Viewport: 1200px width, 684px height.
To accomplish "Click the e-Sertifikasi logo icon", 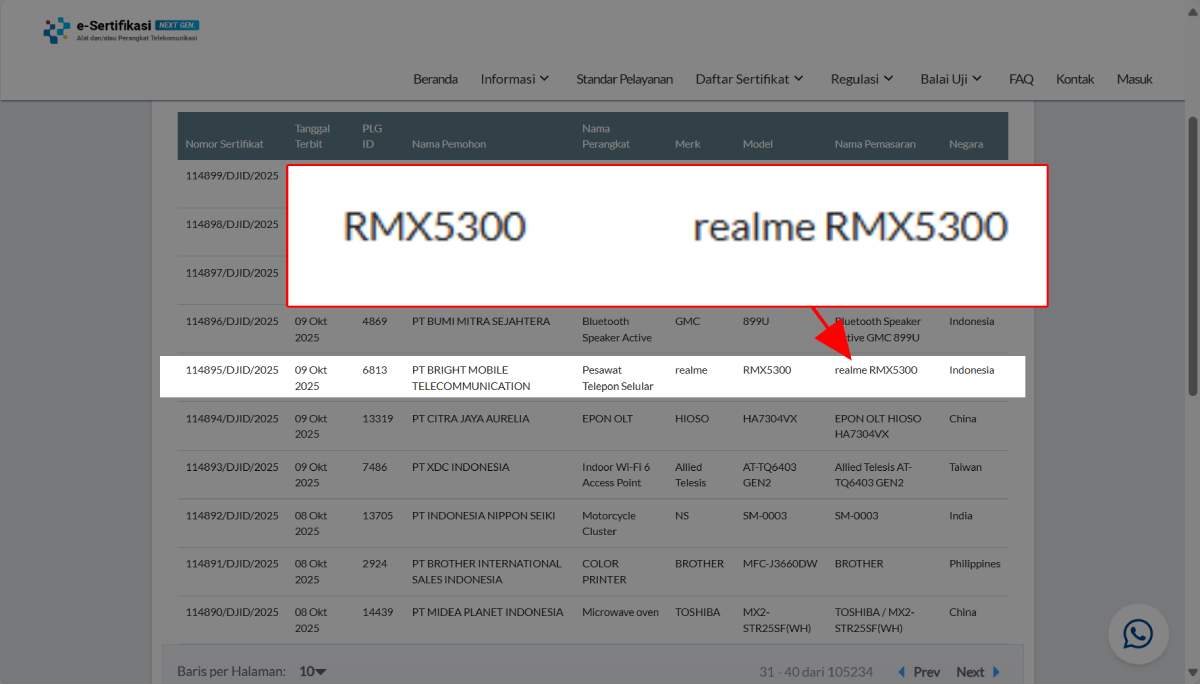I will tap(56, 31).
